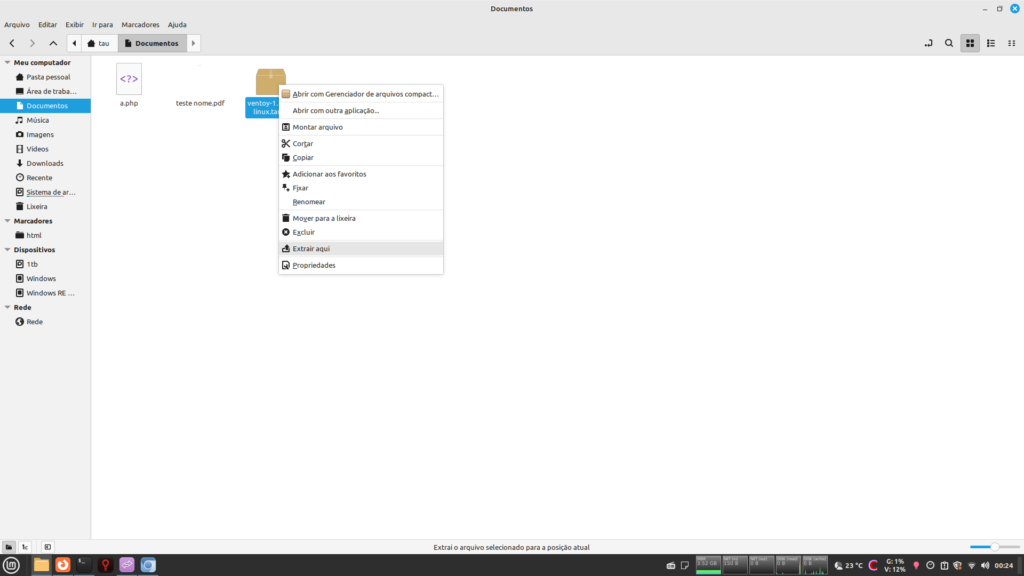Viewport: 1024px width, 576px height.
Task: Go up to parent folder
Action: [53, 43]
